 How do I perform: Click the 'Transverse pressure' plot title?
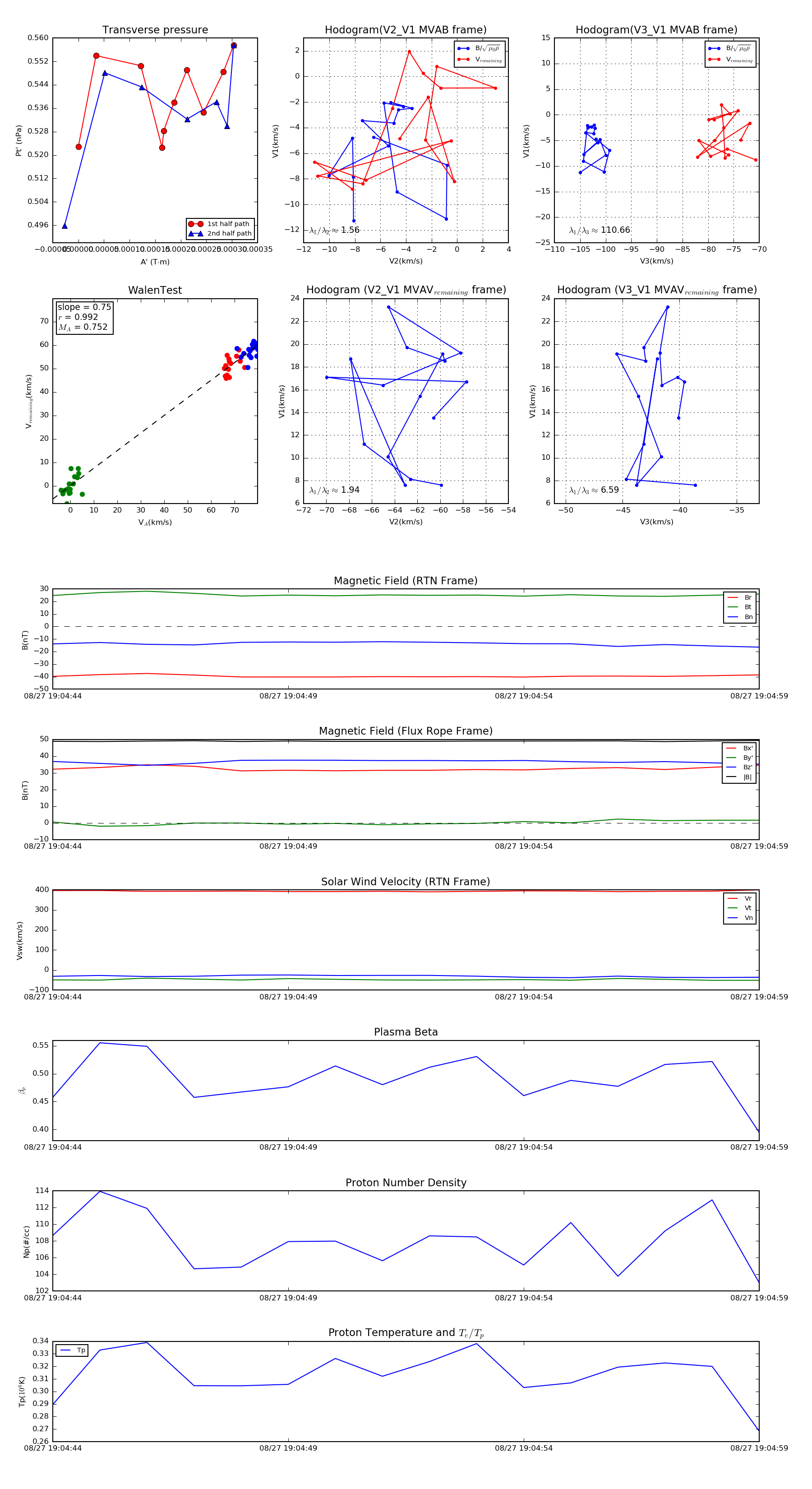tap(155, 30)
